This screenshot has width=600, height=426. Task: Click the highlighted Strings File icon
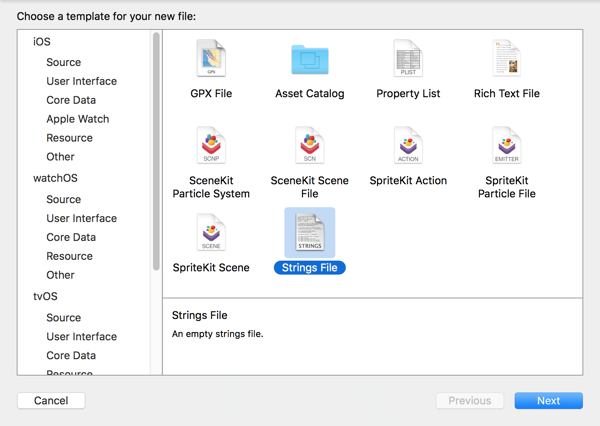(309, 233)
